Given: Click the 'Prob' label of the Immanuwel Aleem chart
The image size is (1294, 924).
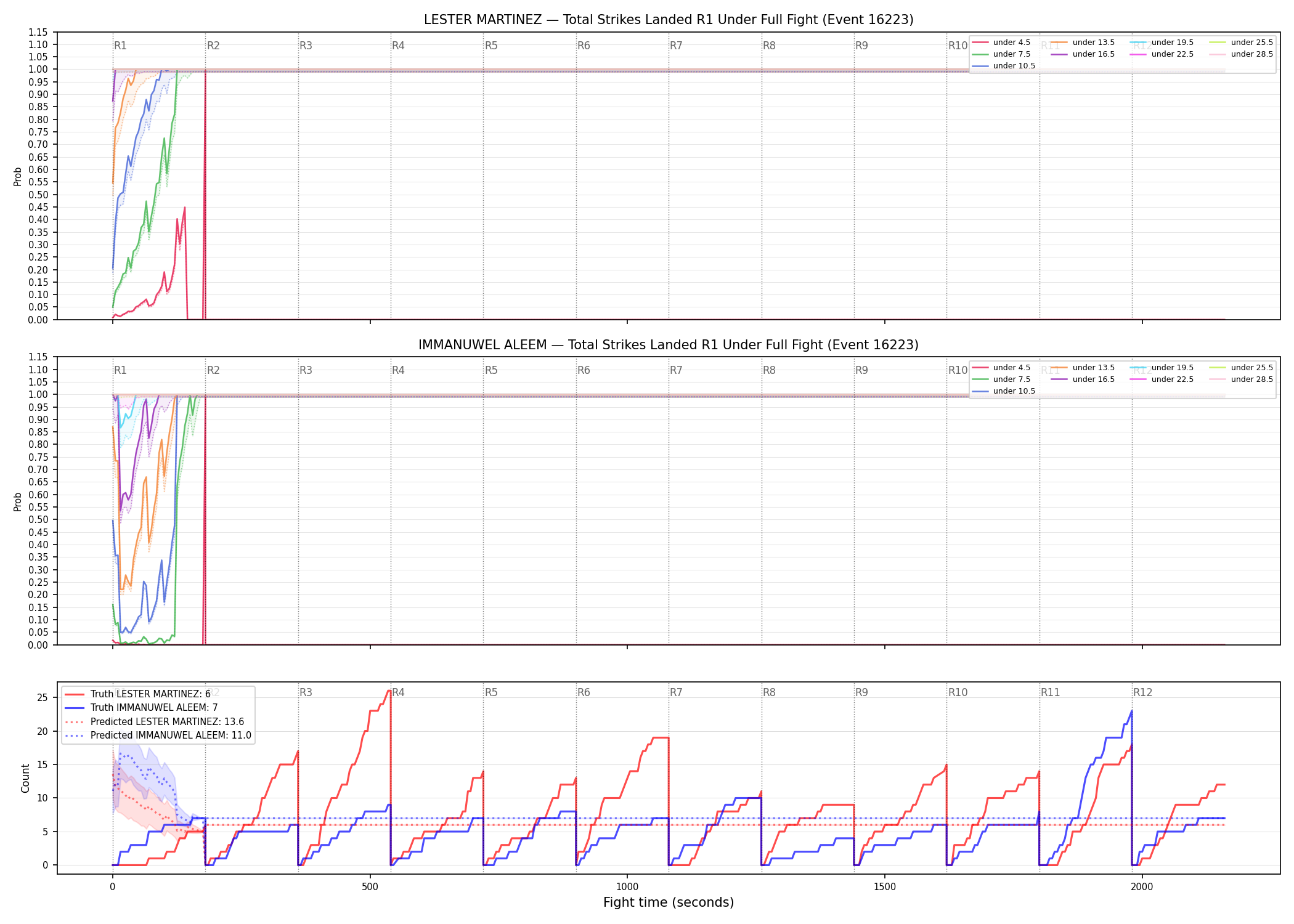Looking at the screenshot, I should click(18, 501).
